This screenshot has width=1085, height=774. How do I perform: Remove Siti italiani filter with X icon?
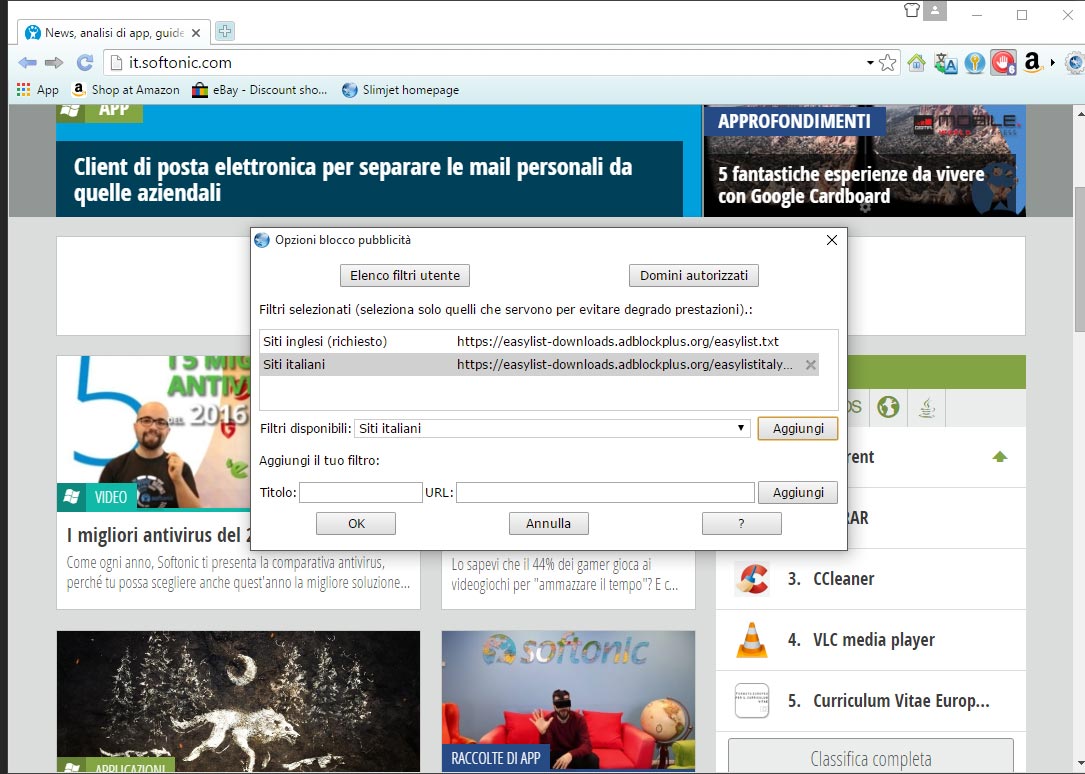click(810, 365)
